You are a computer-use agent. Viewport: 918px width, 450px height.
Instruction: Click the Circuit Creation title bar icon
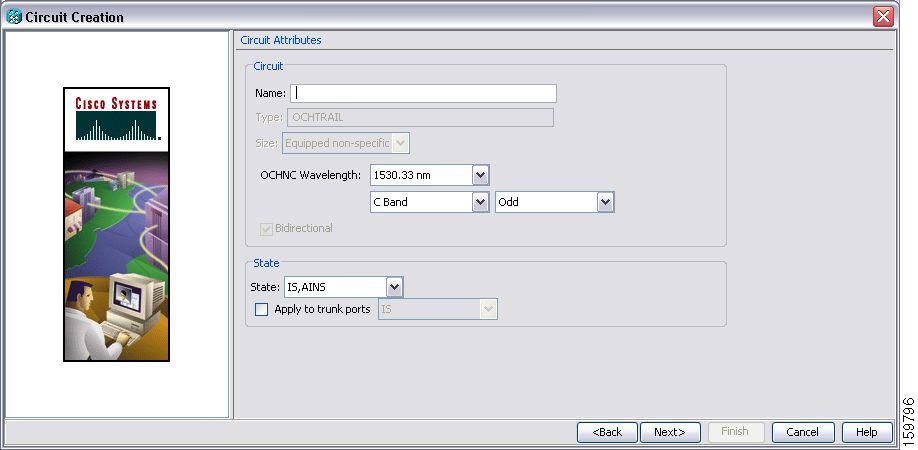click(13, 17)
